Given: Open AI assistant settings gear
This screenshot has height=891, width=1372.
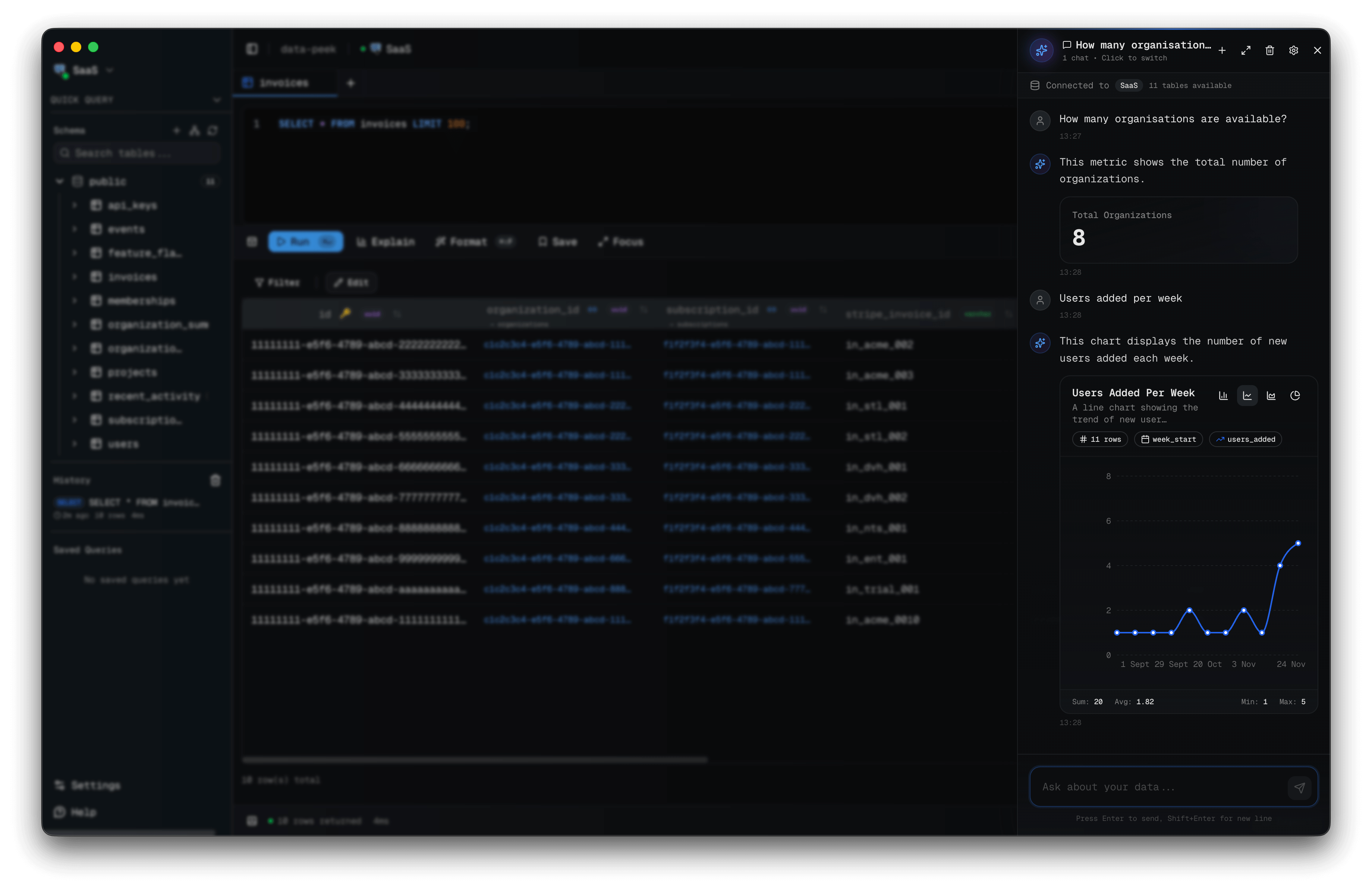Looking at the screenshot, I should pyautogui.click(x=1293, y=51).
